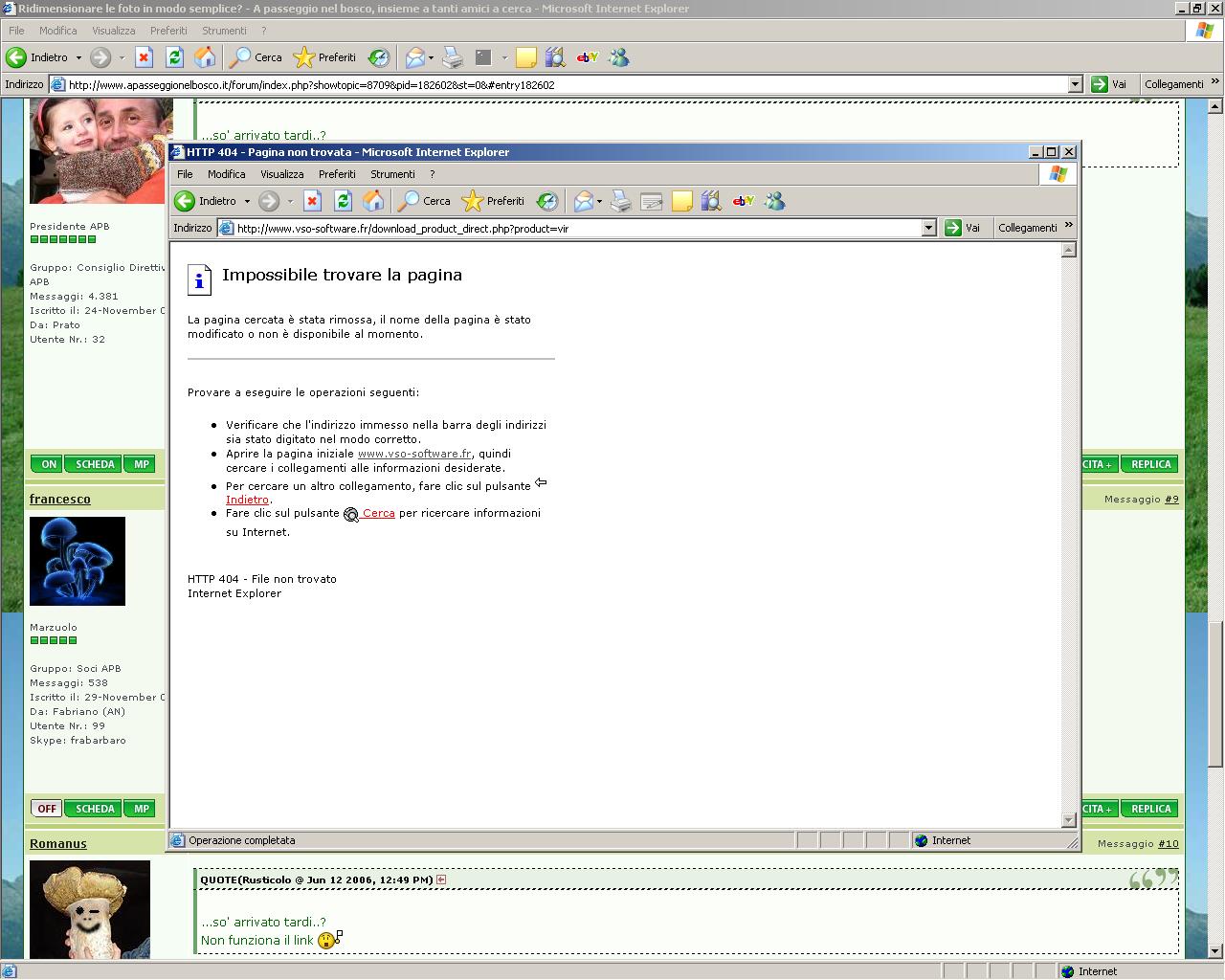Click francesco's blue mushroom avatar
Image resolution: width=1225 pixels, height=980 pixels.
coord(78,561)
